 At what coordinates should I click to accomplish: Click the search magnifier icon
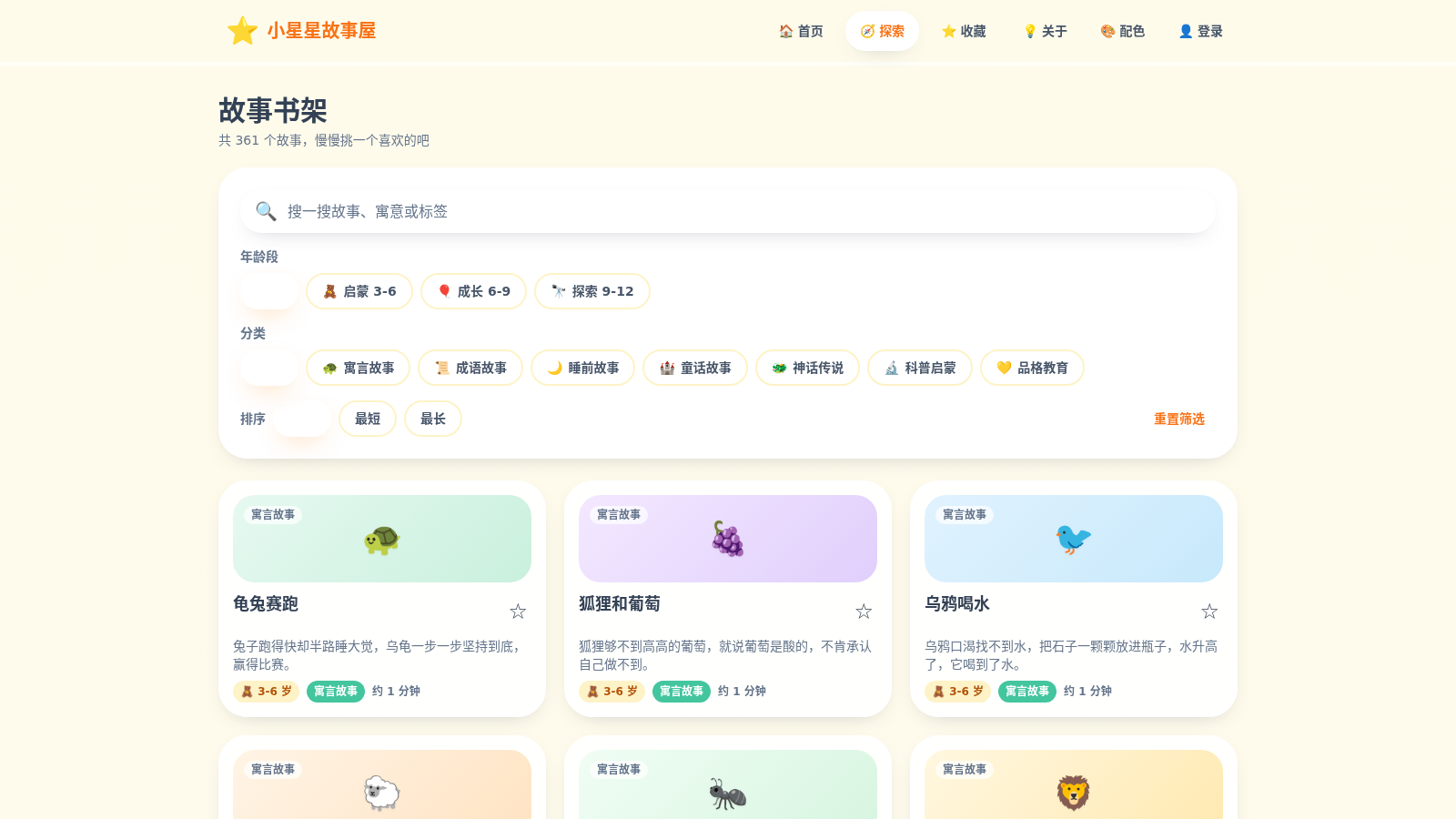coord(266,211)
